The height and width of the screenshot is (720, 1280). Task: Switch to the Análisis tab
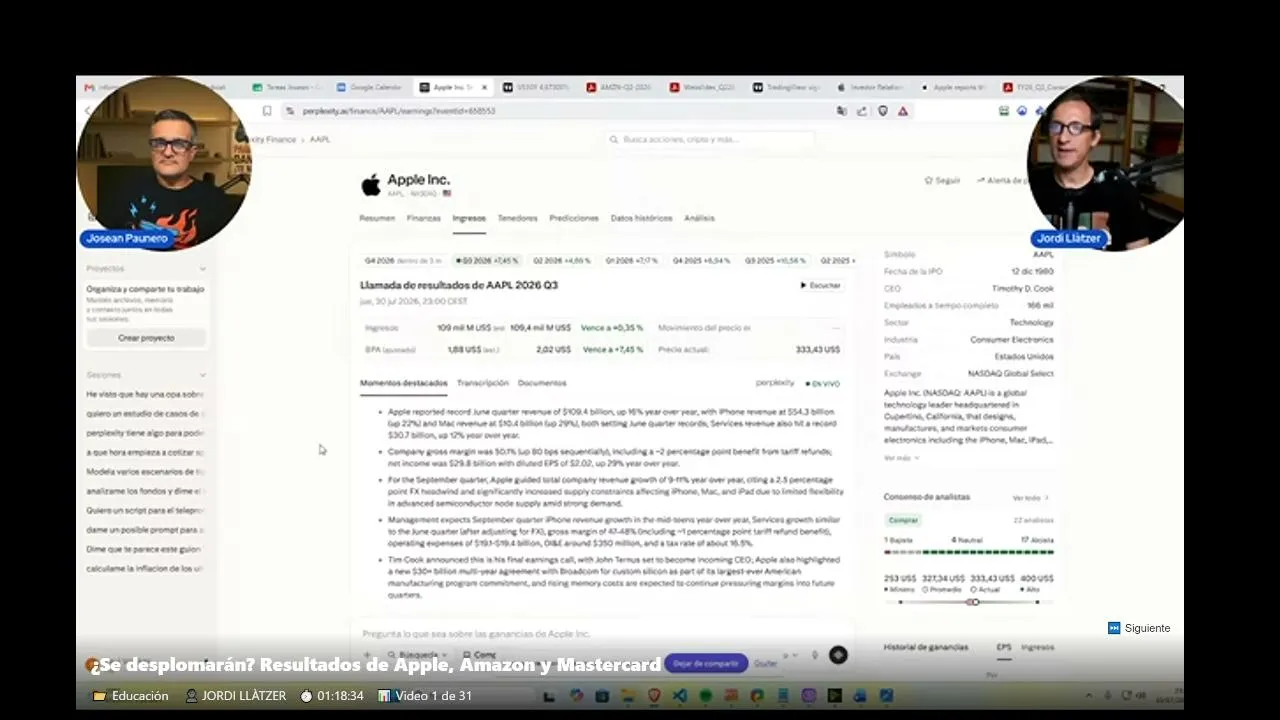coord(699,218)
